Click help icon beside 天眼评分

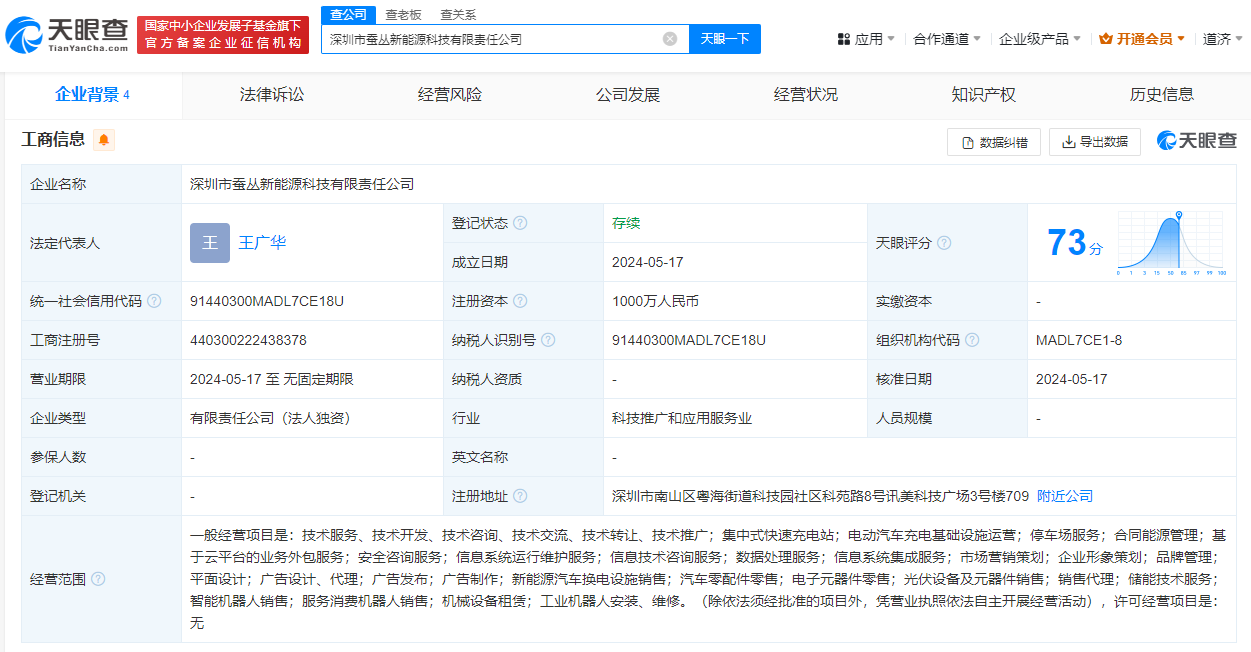pos(944,243)
